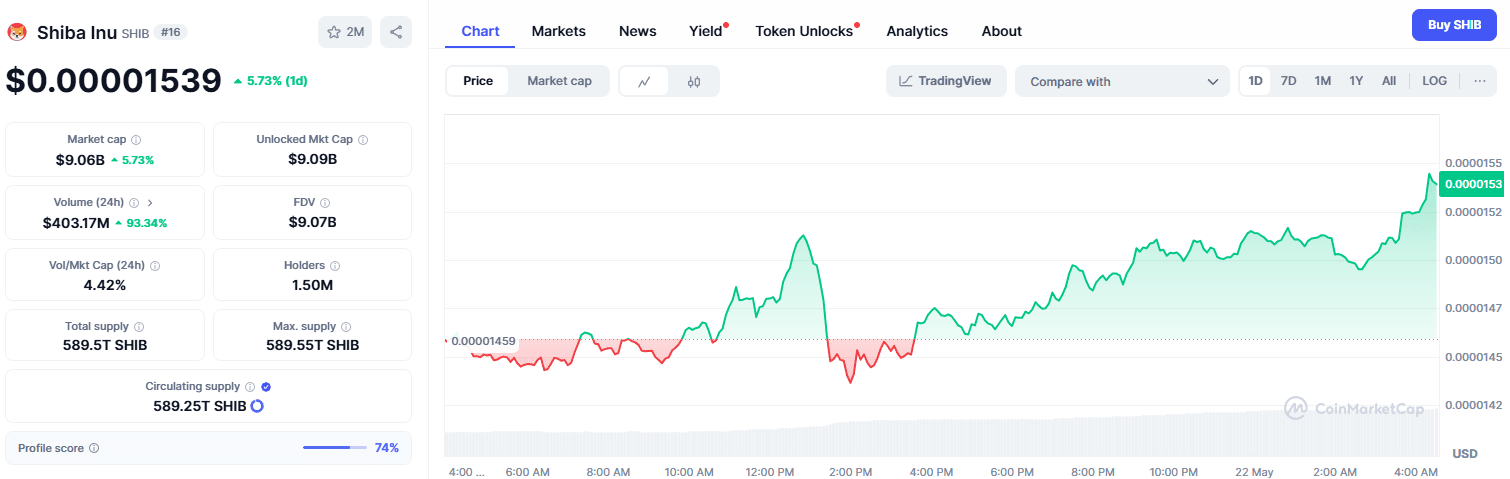Click the 12:00 PM time axis label
This screenshot has height=479, width=1510.
pos(770,472)
